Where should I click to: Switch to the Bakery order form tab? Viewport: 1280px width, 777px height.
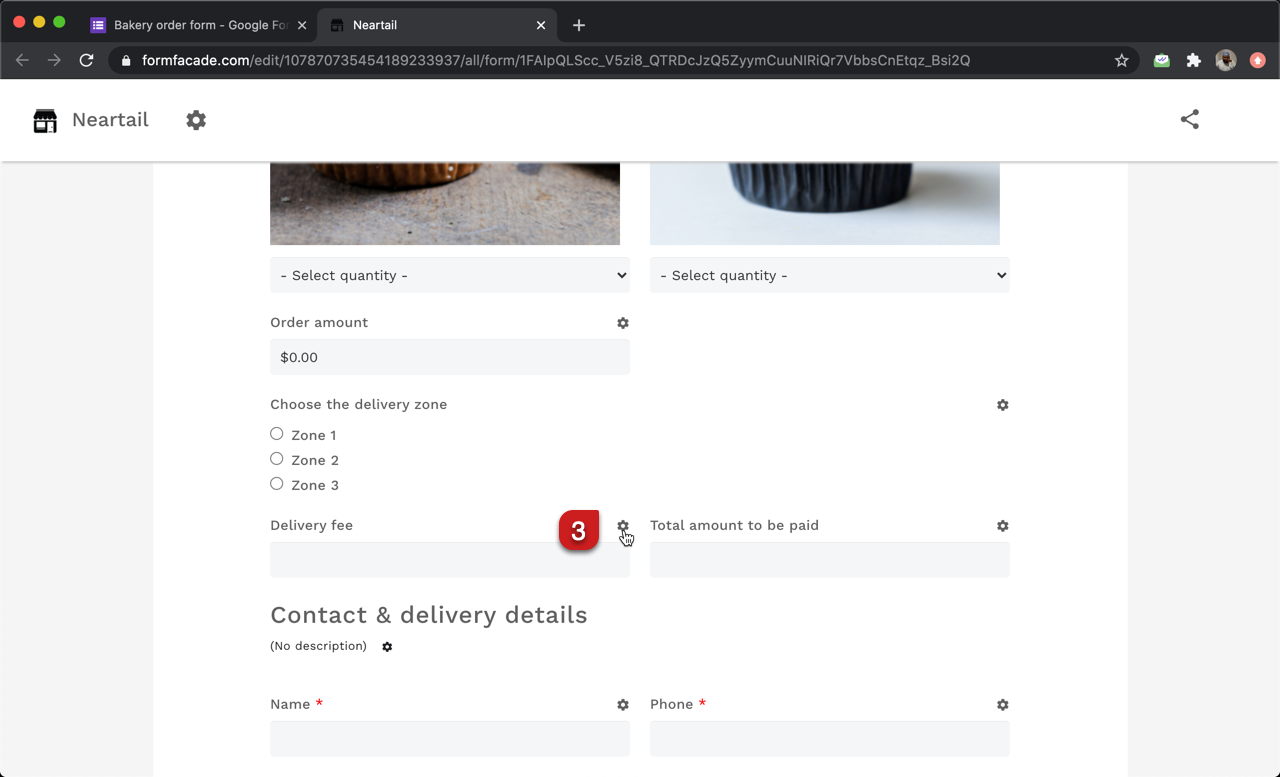point(197,24)
